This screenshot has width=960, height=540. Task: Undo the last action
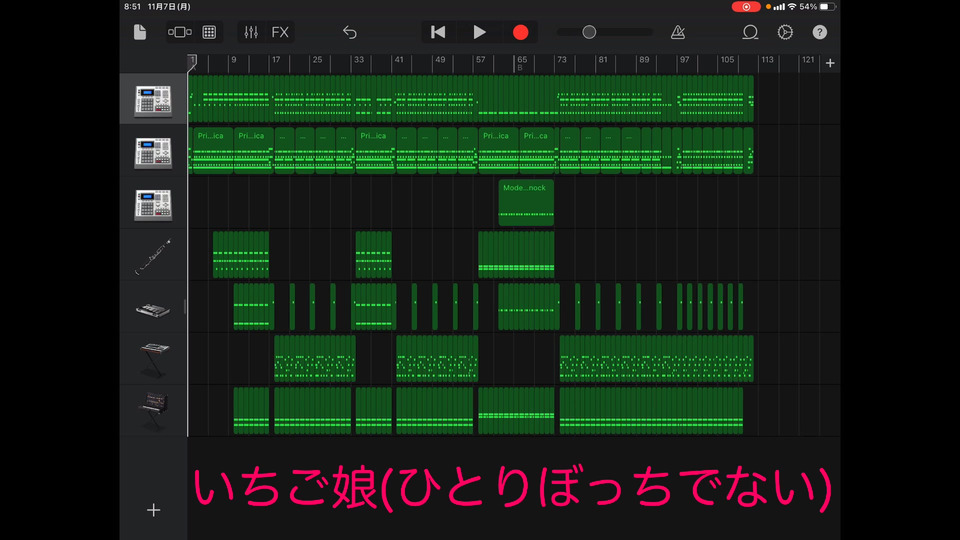coord(350,32)
